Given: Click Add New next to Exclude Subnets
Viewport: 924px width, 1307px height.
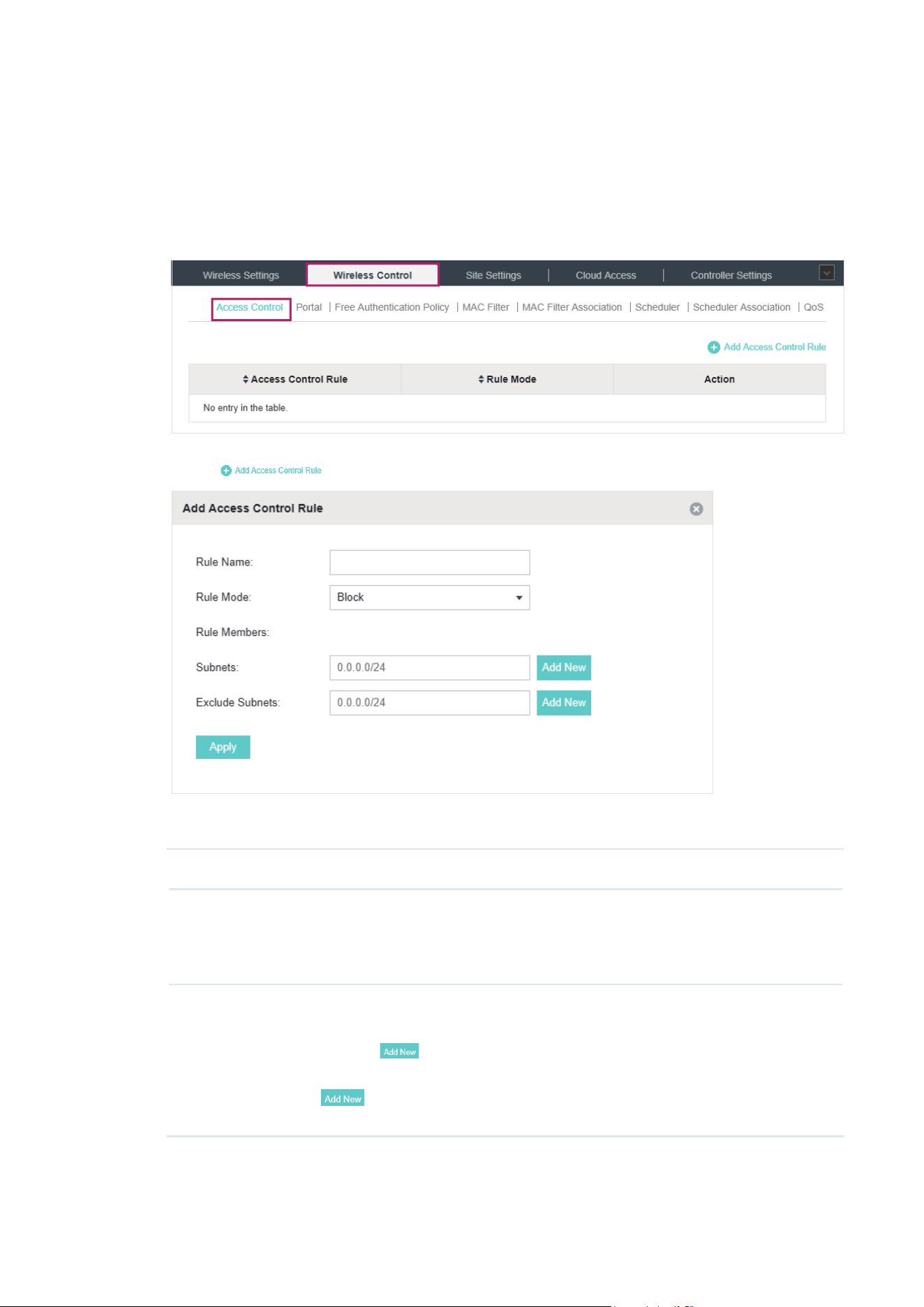Looking at the screenshot, I should pyautogui.click(x=564, y=702).
